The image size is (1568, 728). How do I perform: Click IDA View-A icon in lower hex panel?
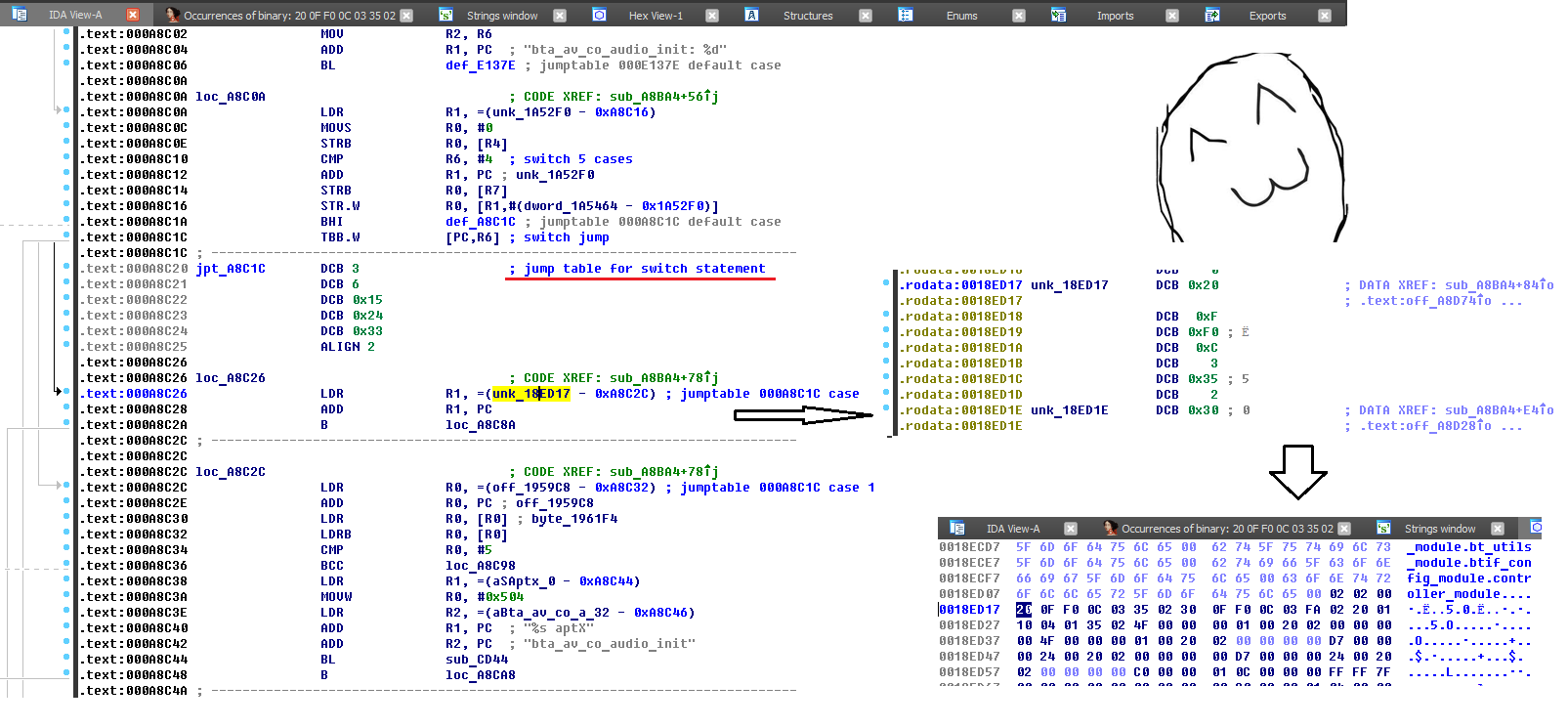957,528
